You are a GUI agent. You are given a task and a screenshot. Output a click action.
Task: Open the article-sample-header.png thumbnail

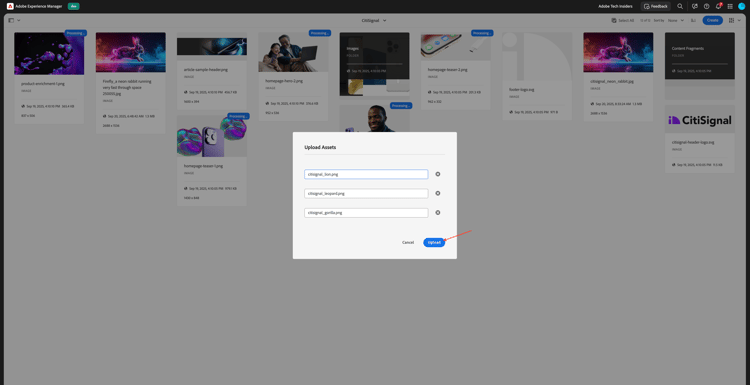212,46
